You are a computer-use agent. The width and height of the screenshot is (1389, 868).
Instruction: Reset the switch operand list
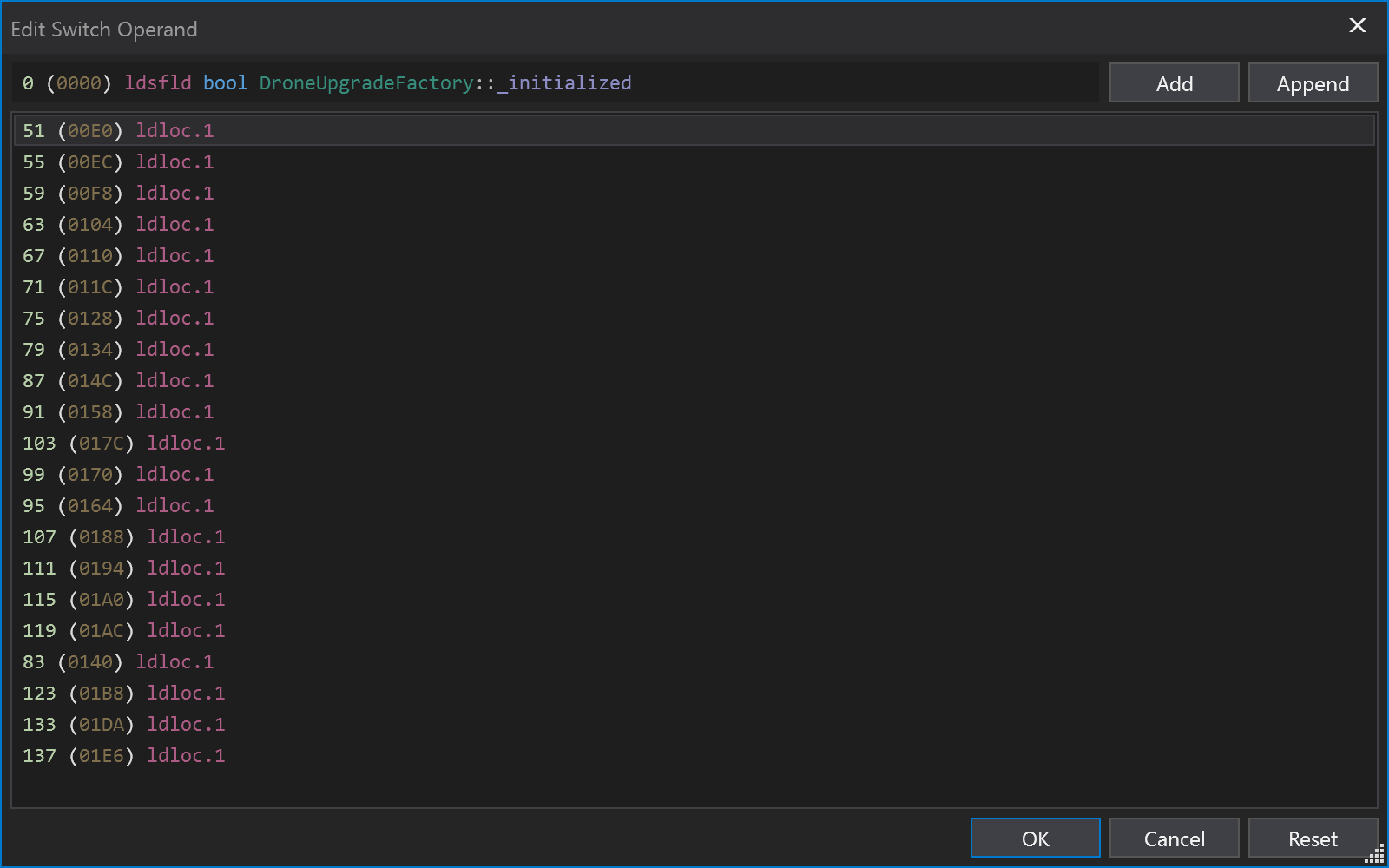pyautogui.click(x=1313, y=838)
